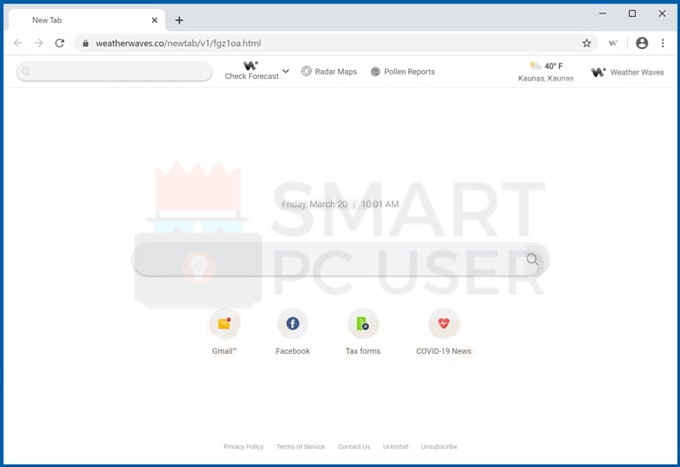Click the Weather Waves brand logo
The image size is (680, 467).
click(x=598, y=72)
